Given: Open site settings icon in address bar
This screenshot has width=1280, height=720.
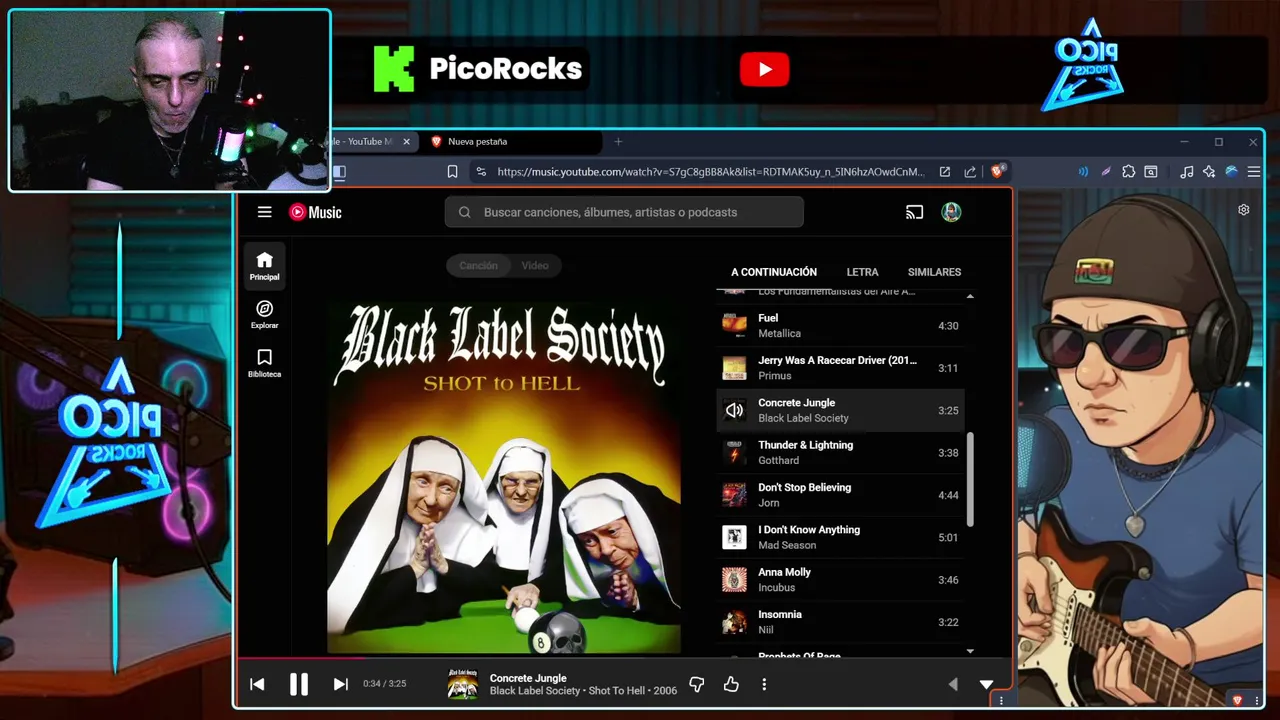Looking at the screenshot, I should [x=481, y=172].
